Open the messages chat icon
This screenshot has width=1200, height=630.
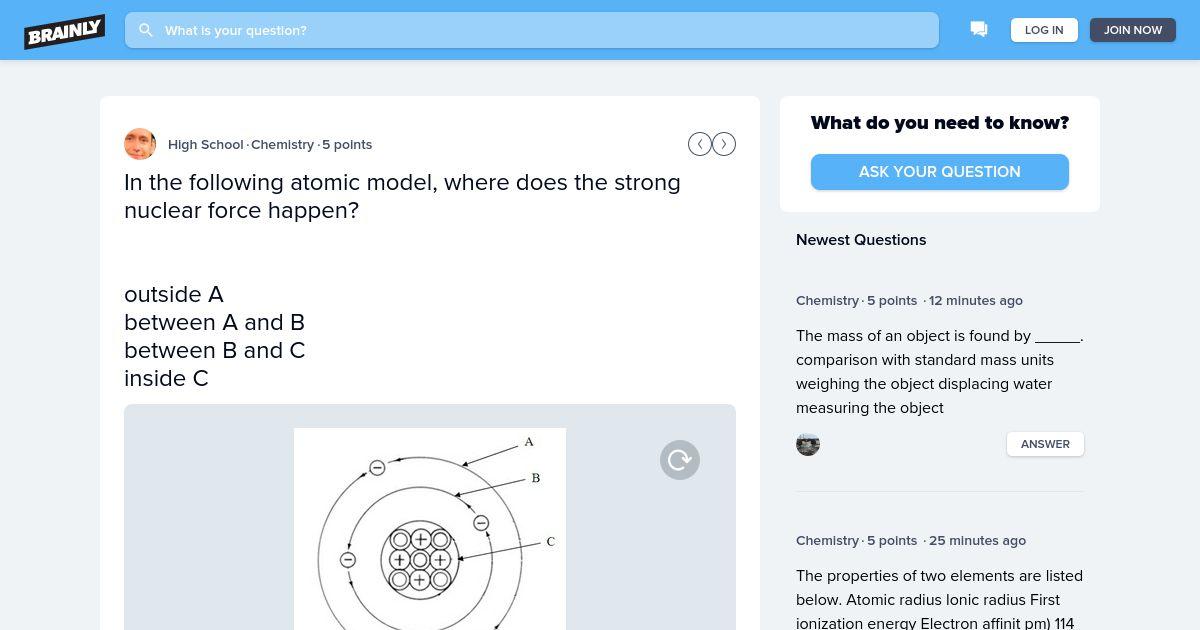pyautogui.click(x=979, y=30)
